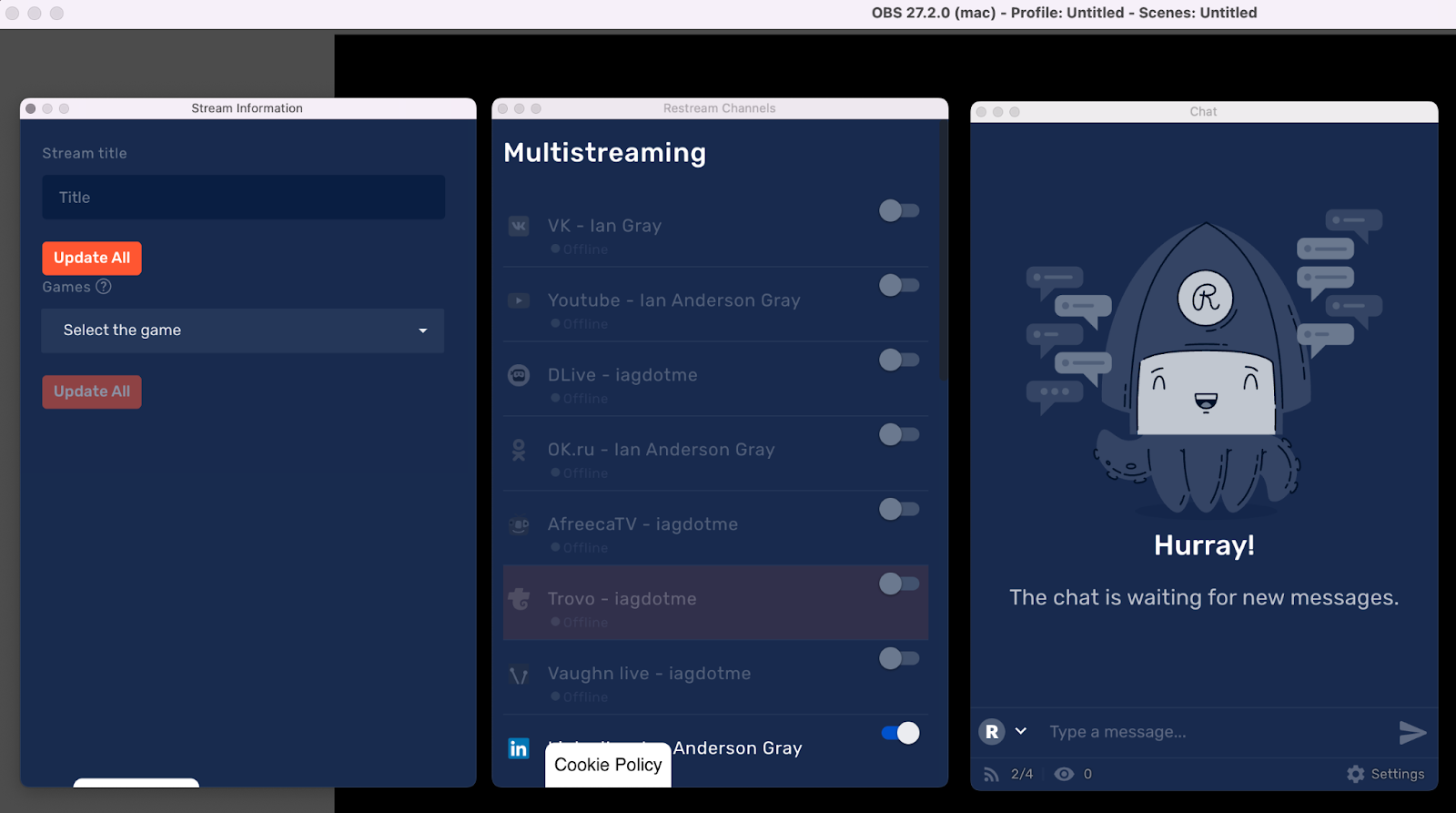Enable the AfreecaTV - iagdotme toggle

click(x=899, y=509)
